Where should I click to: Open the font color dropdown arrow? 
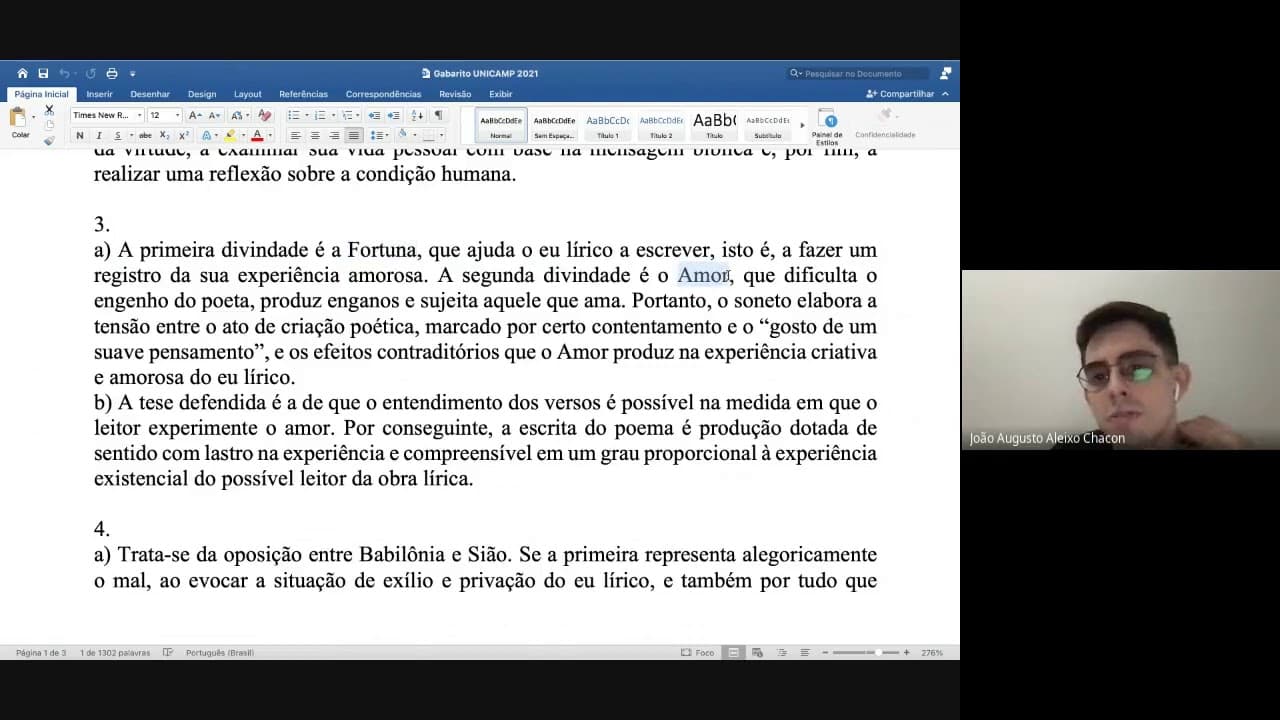[x=269, y=135]
